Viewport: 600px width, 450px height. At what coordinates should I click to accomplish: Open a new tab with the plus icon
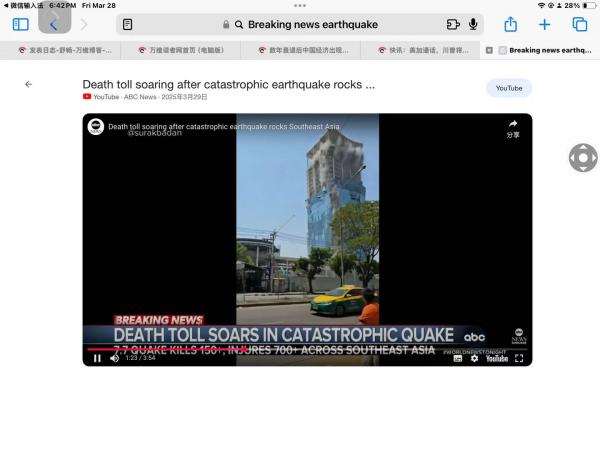544,24
